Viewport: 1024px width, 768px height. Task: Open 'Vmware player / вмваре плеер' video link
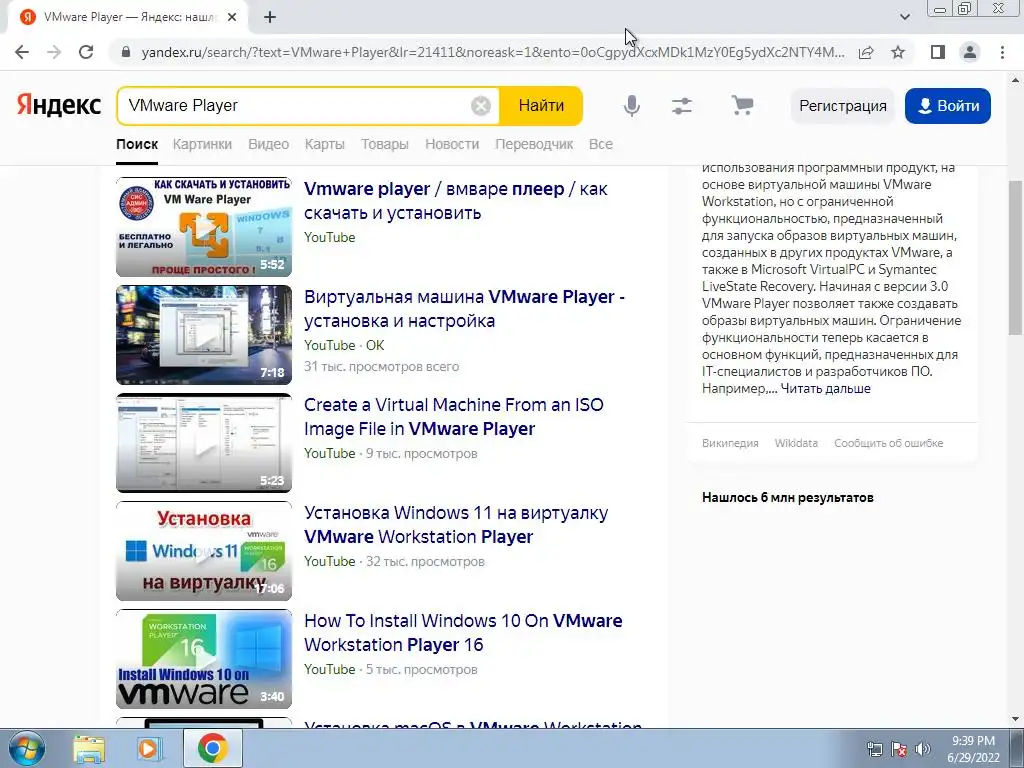pos(456,200)
